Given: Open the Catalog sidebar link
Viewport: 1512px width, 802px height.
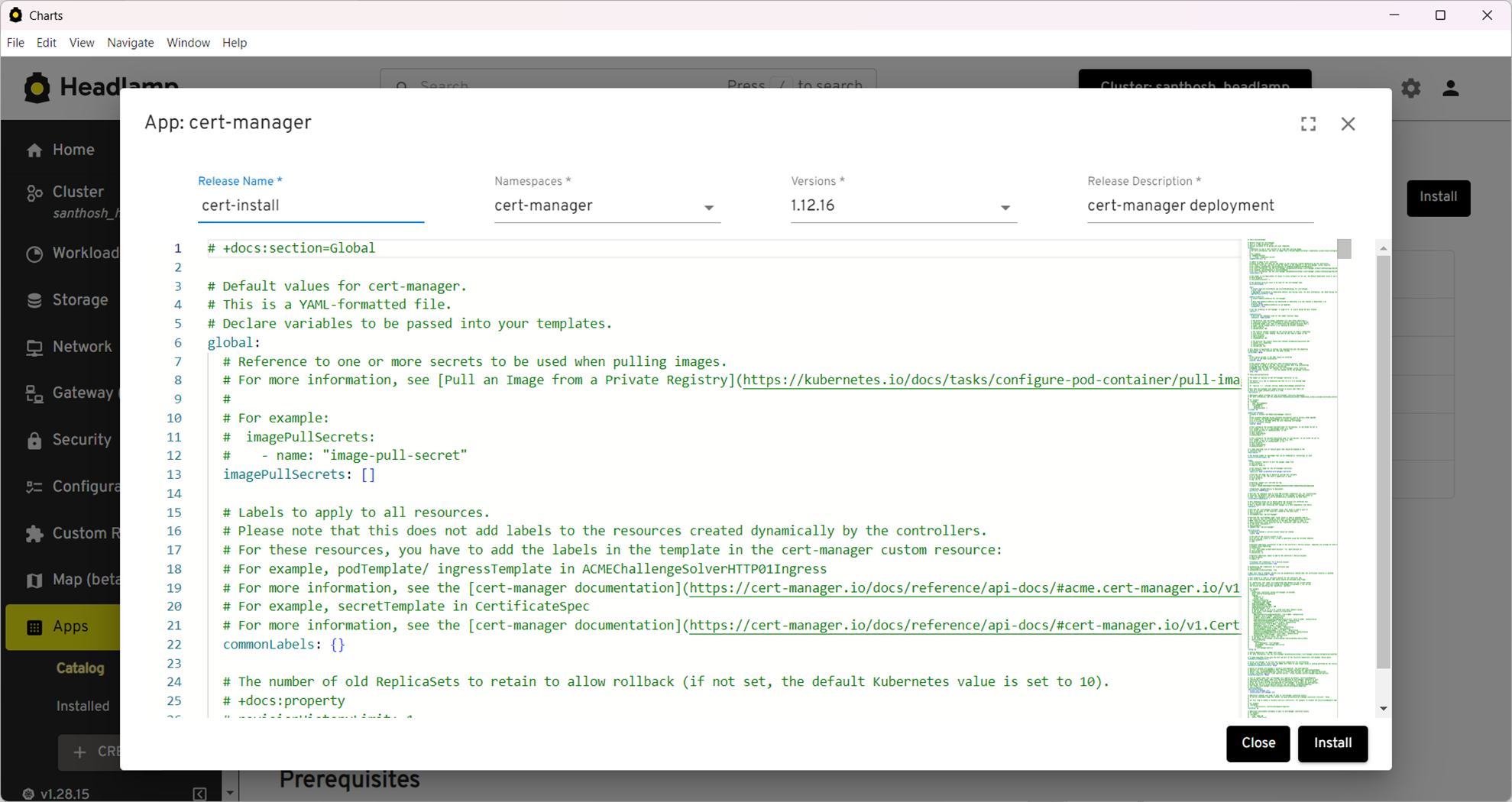Looking at the screenshot, I should click(80, 668).
